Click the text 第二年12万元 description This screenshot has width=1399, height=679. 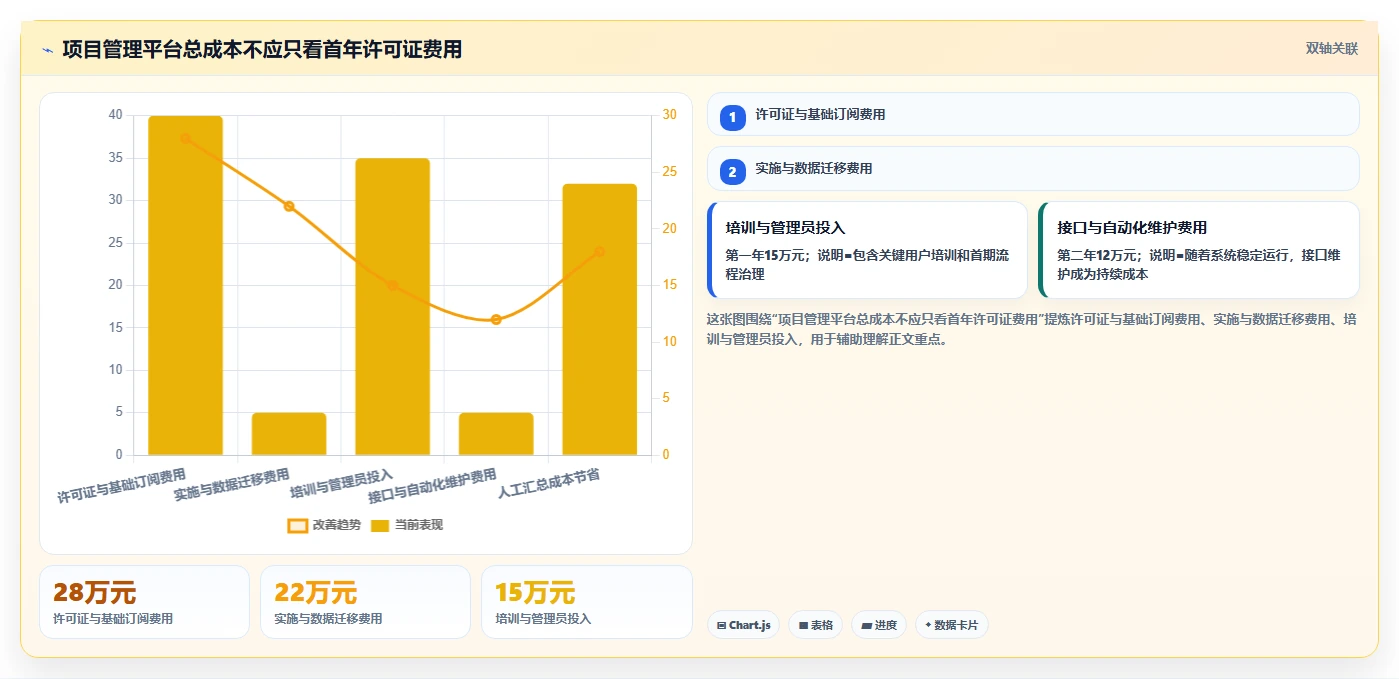click(x=1200, y=265)
